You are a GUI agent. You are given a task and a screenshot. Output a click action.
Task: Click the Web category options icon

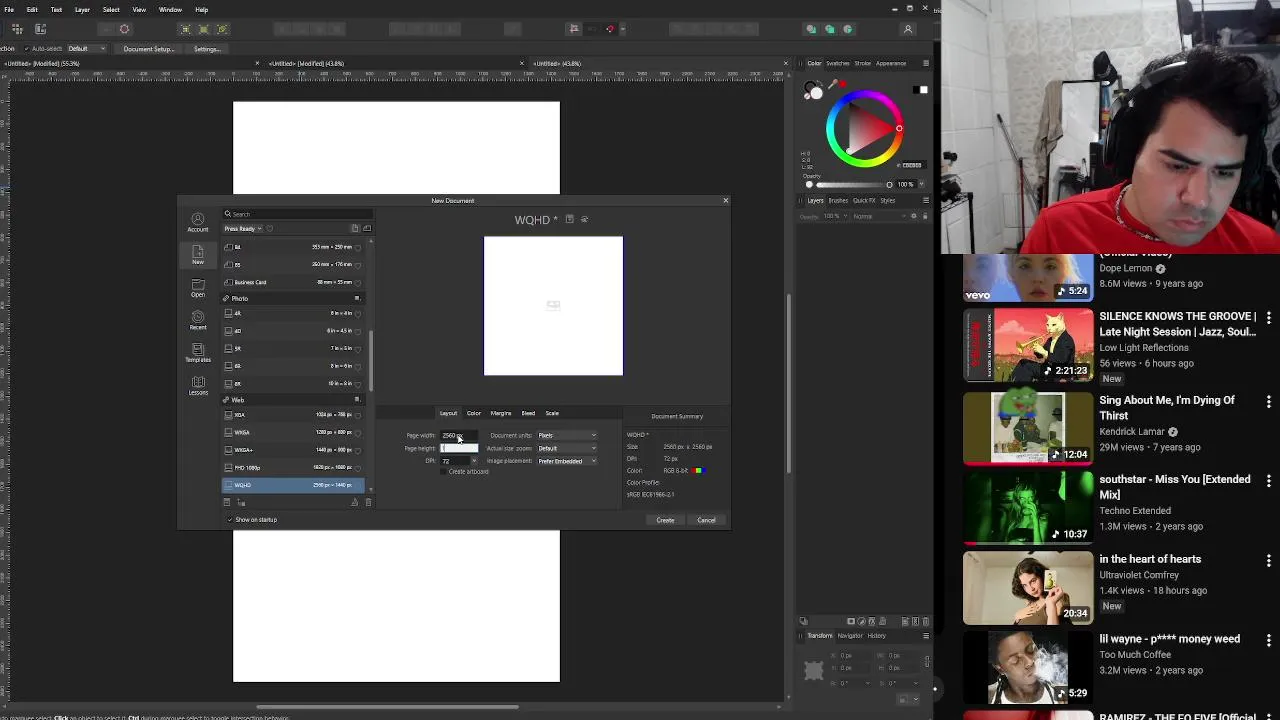click(x=357, y=400)
